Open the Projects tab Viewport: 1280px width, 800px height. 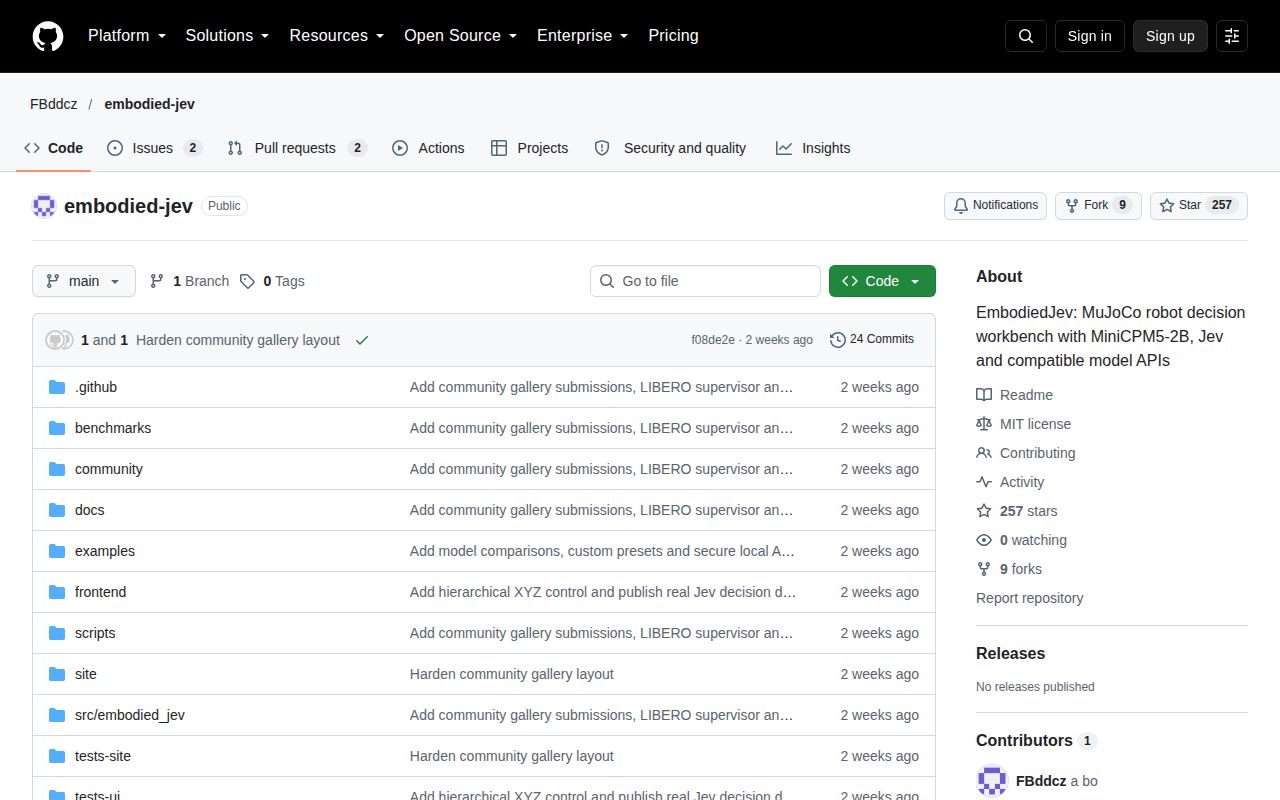point(529,148)
